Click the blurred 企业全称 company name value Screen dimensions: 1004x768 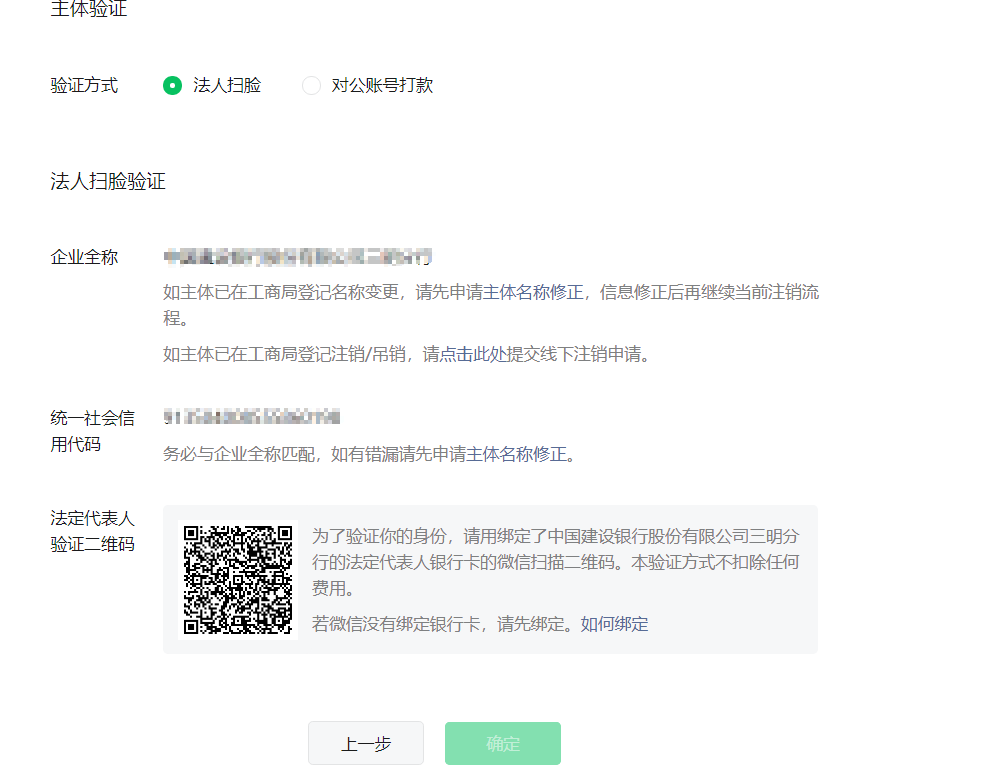point(298,257)
